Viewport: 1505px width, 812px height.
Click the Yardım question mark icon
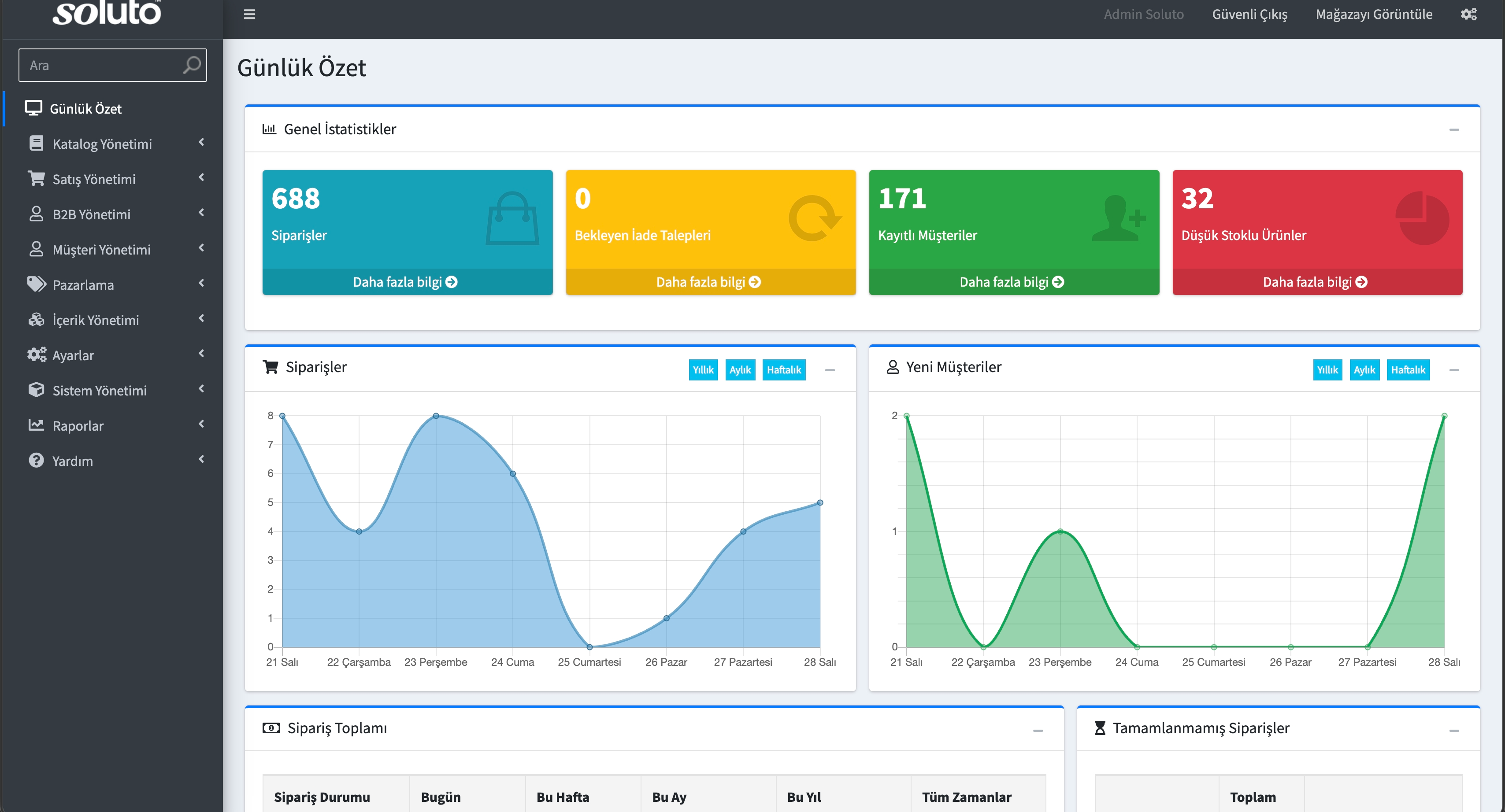tap(36, 460)
